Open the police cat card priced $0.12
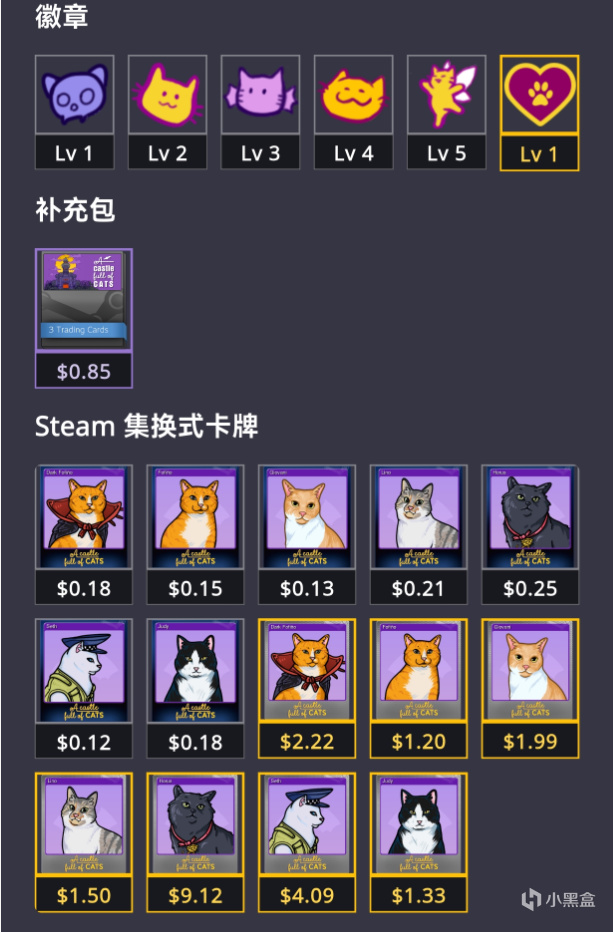613x932 pixels. 84,688
